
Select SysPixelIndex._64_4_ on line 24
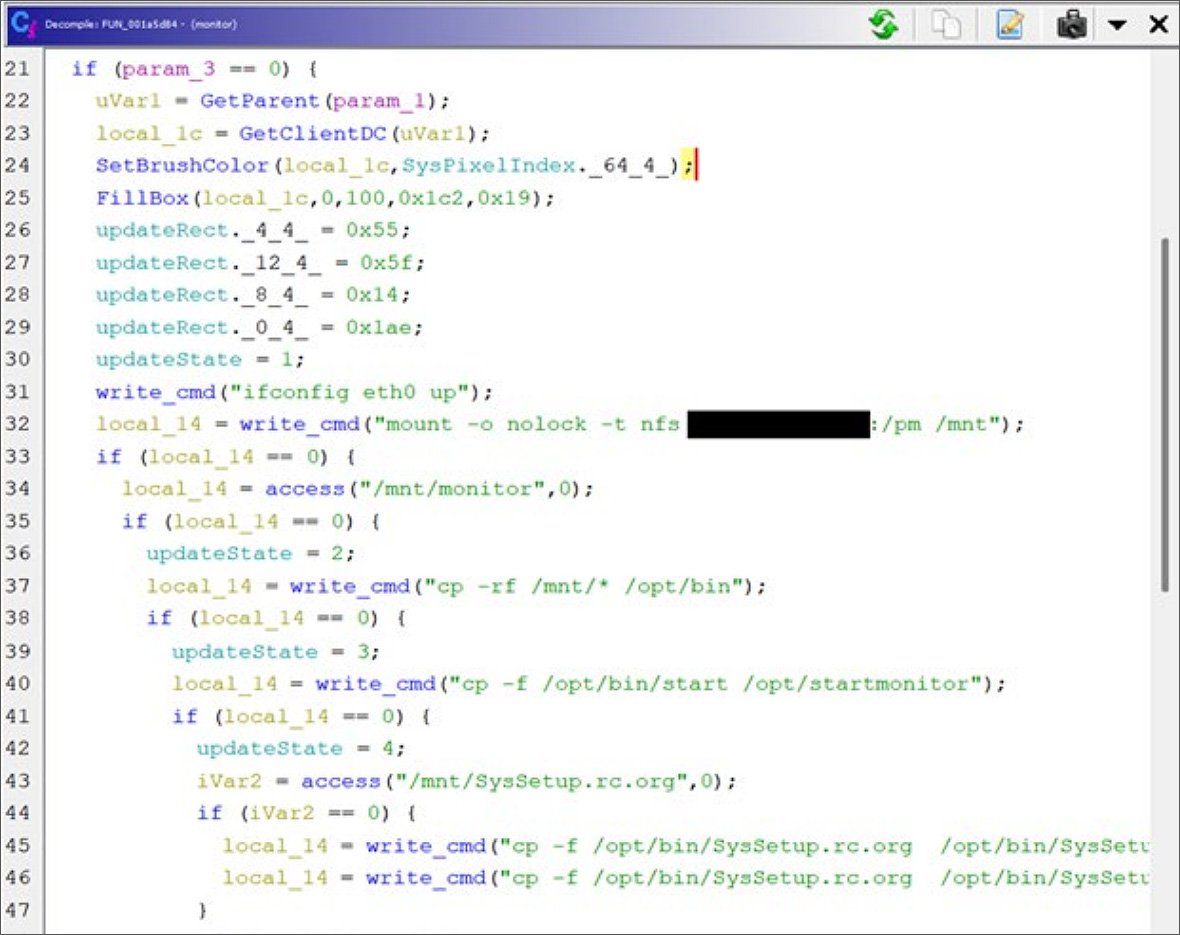pyautogui.click(x=535, y=166)
